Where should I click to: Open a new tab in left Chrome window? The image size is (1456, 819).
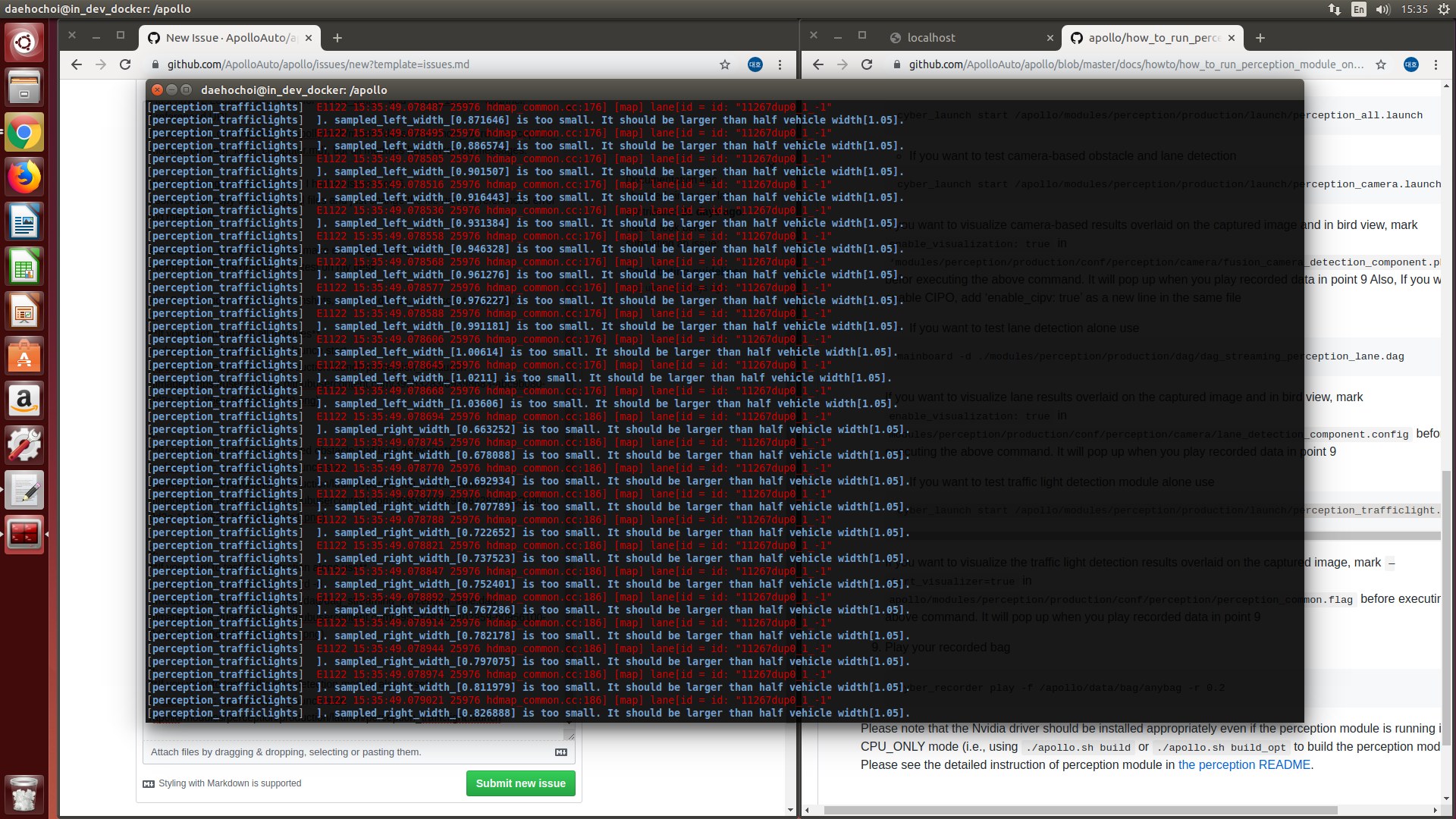click(337, 38)
